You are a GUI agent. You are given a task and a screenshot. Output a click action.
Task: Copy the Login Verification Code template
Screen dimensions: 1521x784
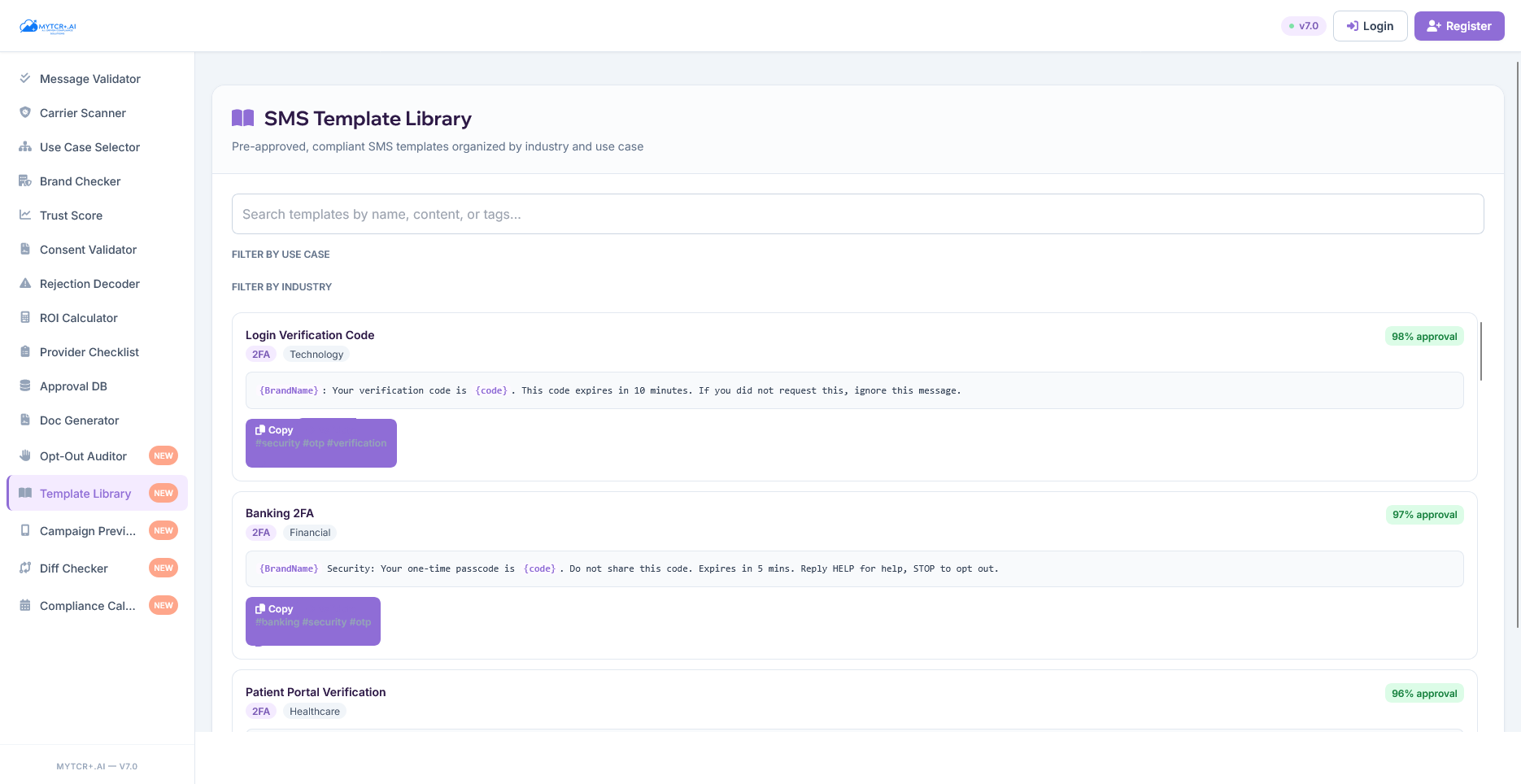pos(275,429)
